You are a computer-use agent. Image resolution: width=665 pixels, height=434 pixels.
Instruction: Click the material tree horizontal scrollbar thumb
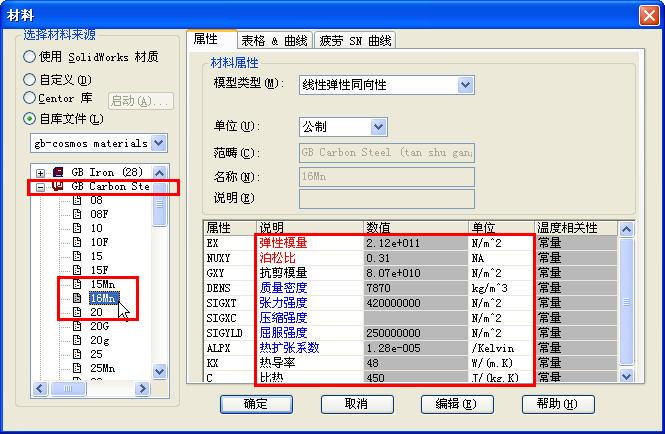coord(68,388)
